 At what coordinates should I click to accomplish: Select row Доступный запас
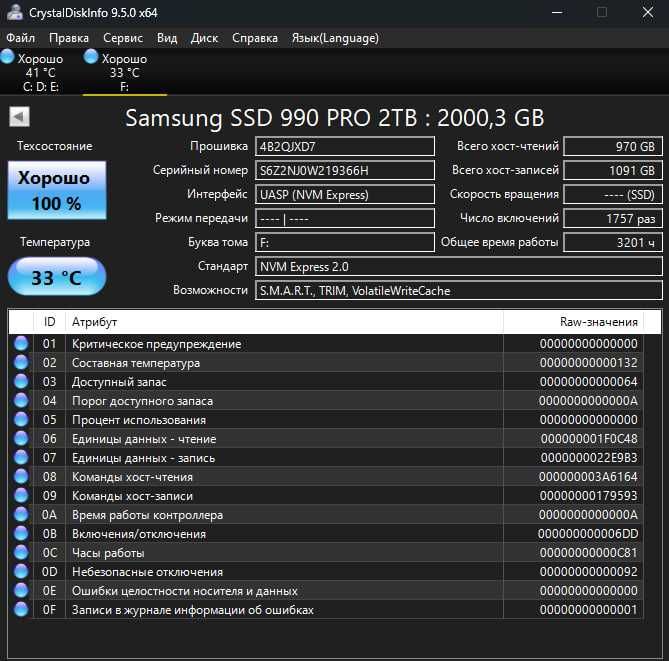coord(326,381)
